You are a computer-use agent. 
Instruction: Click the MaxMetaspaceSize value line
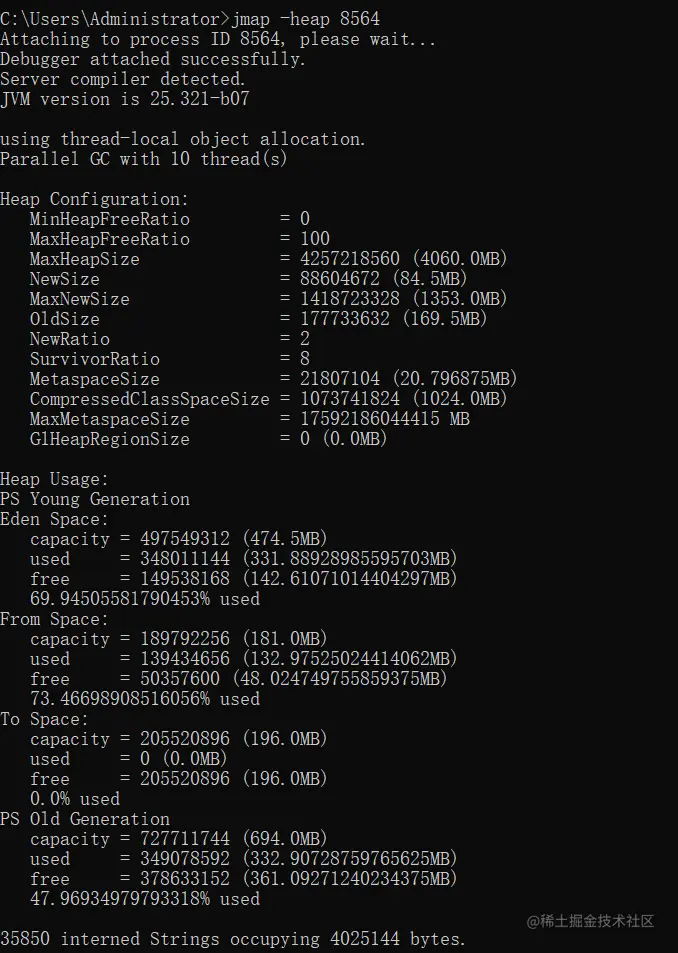(x=385, y=419)
